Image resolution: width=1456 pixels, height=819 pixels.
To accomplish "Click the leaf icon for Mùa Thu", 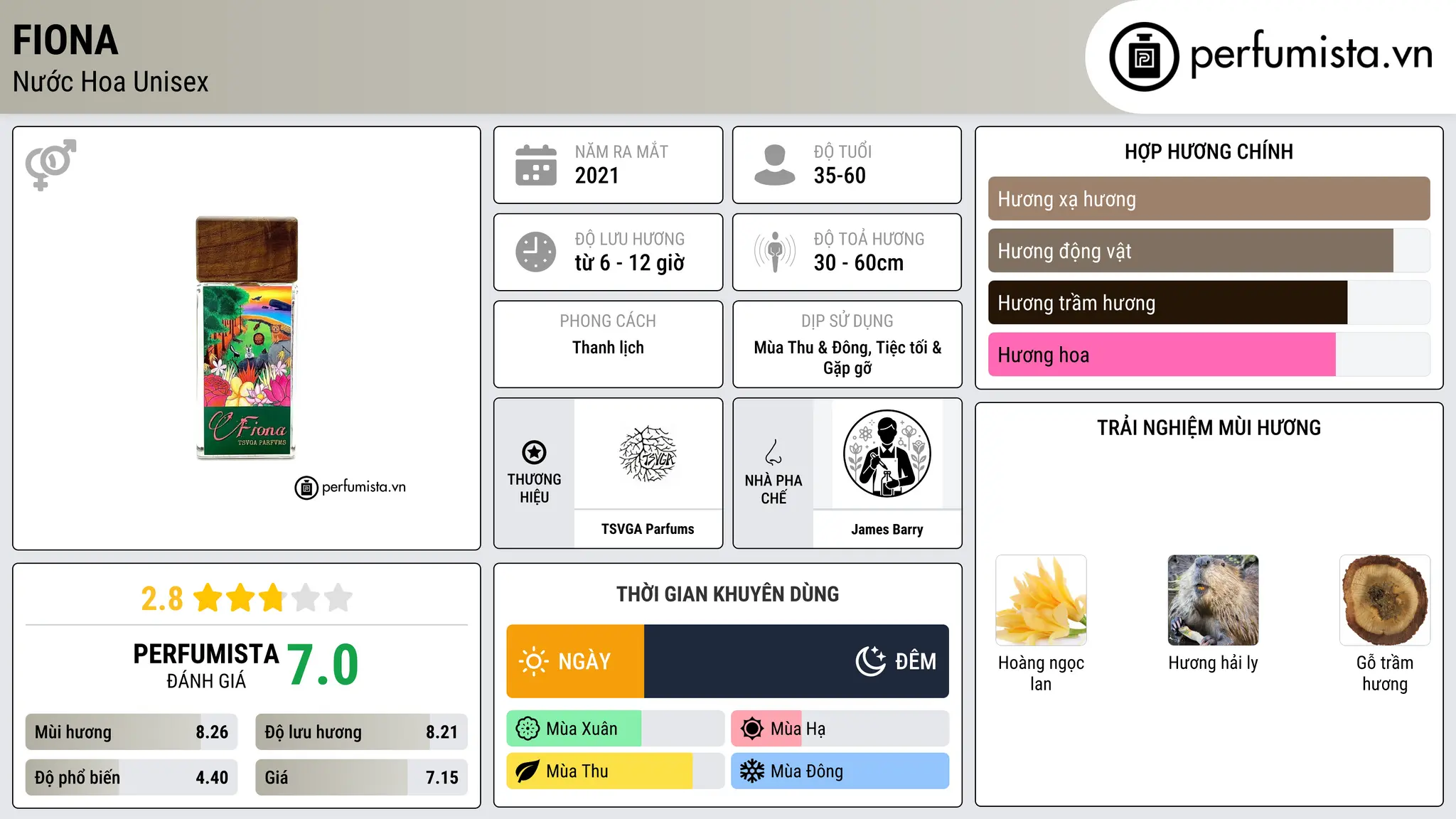I will 528,771.
